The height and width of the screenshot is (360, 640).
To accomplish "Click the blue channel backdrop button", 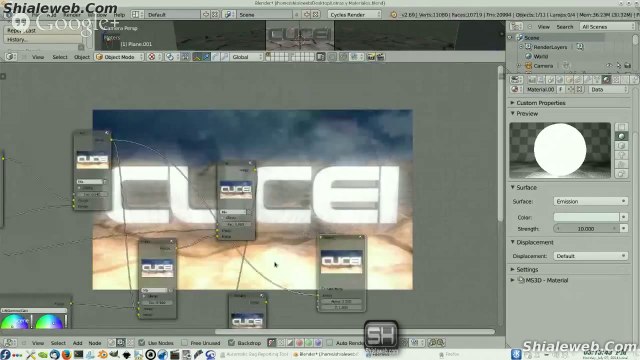I will [318, 343].
